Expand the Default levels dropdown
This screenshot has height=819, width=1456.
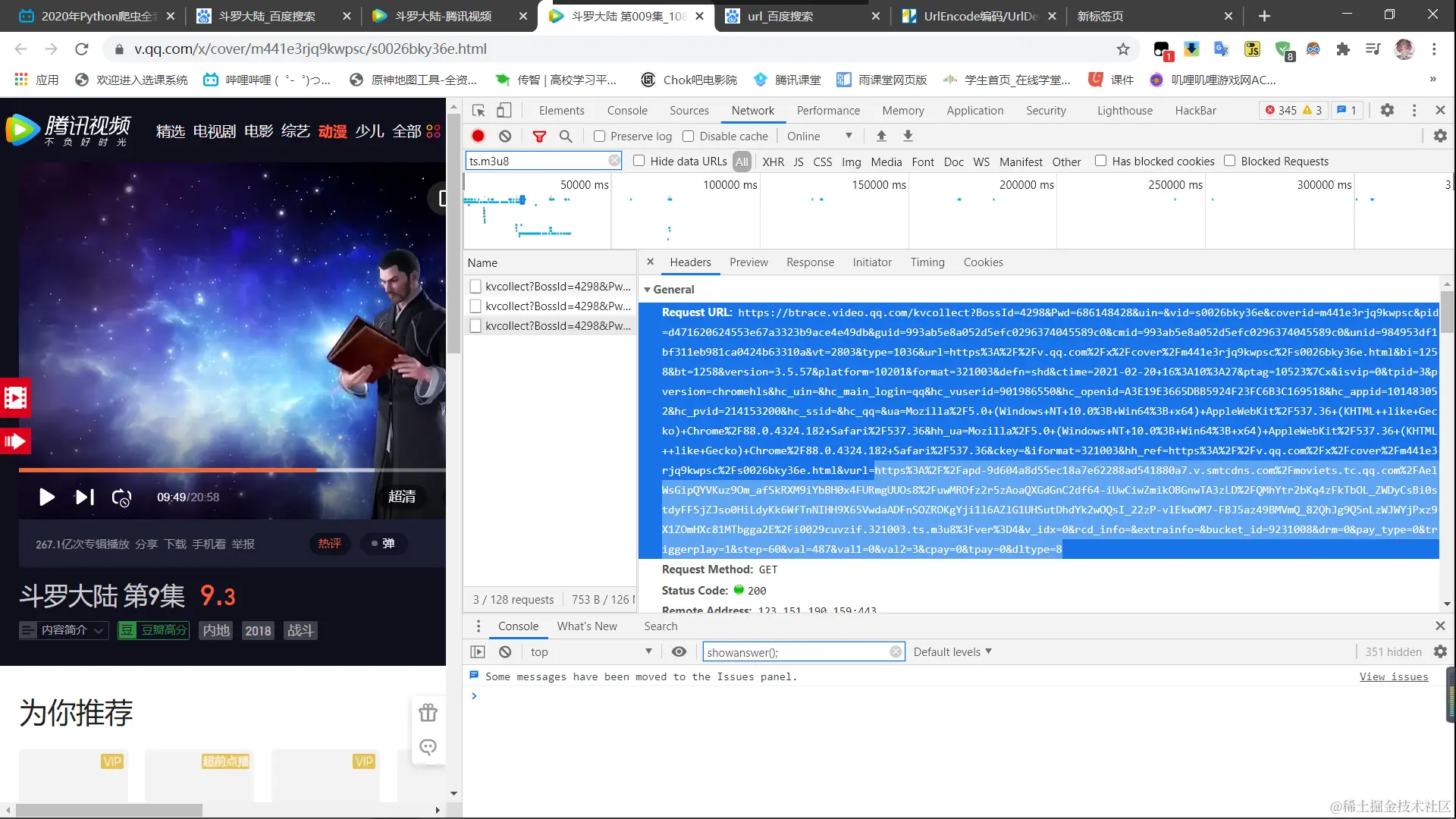(x=952, y=652)
